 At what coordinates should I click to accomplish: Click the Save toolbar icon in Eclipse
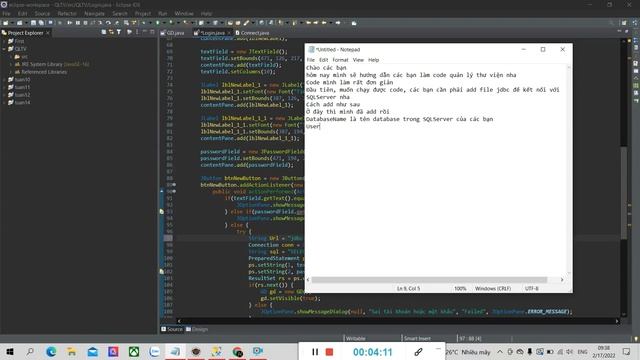[x=33, y=23]
